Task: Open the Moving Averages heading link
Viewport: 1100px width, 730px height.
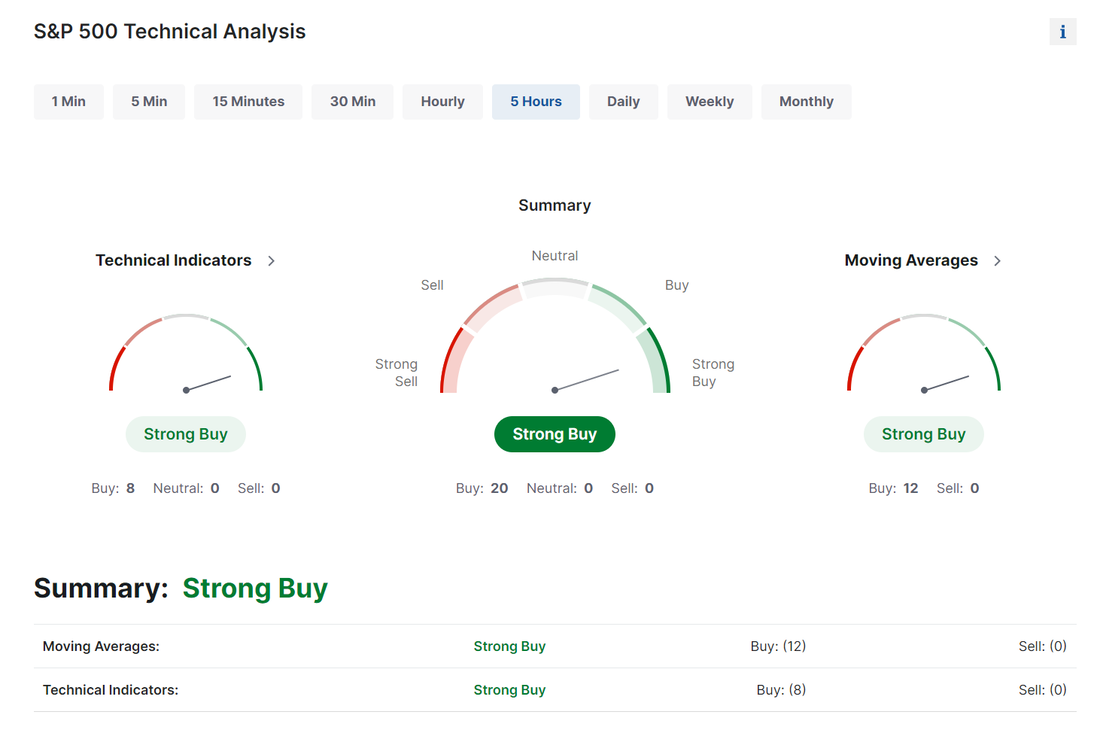Action: point(911,260)
